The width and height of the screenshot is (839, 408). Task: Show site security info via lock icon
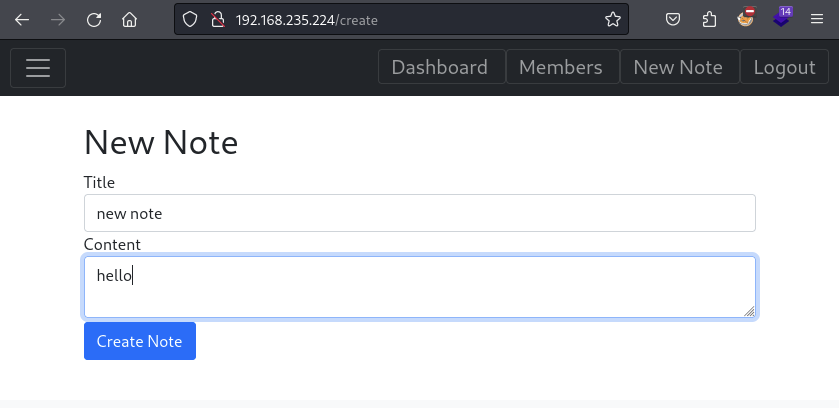click(215, 19)
